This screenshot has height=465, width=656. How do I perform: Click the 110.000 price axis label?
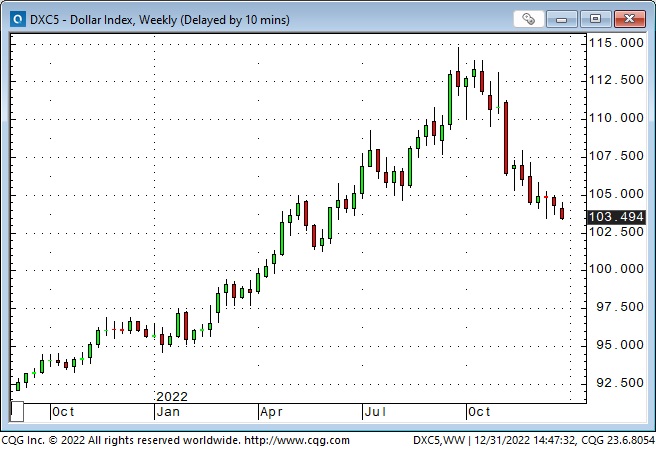616,118
